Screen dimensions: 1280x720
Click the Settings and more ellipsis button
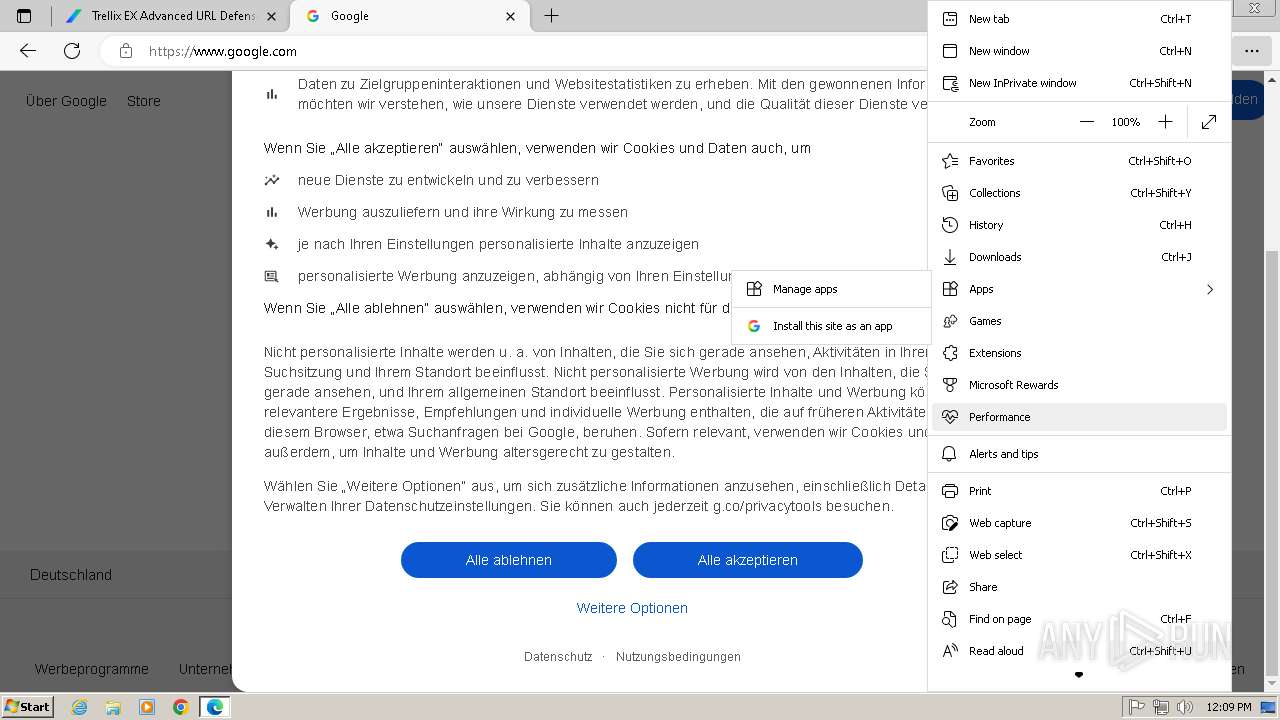tap(1251, 51)
